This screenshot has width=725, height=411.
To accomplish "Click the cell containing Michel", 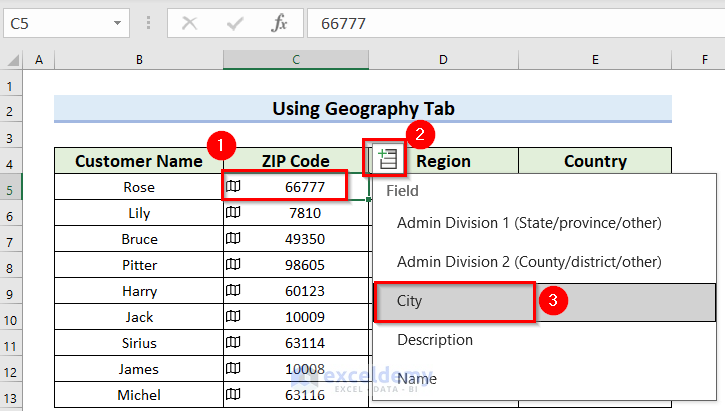I will pyautogui.click(x=139, y=395).
